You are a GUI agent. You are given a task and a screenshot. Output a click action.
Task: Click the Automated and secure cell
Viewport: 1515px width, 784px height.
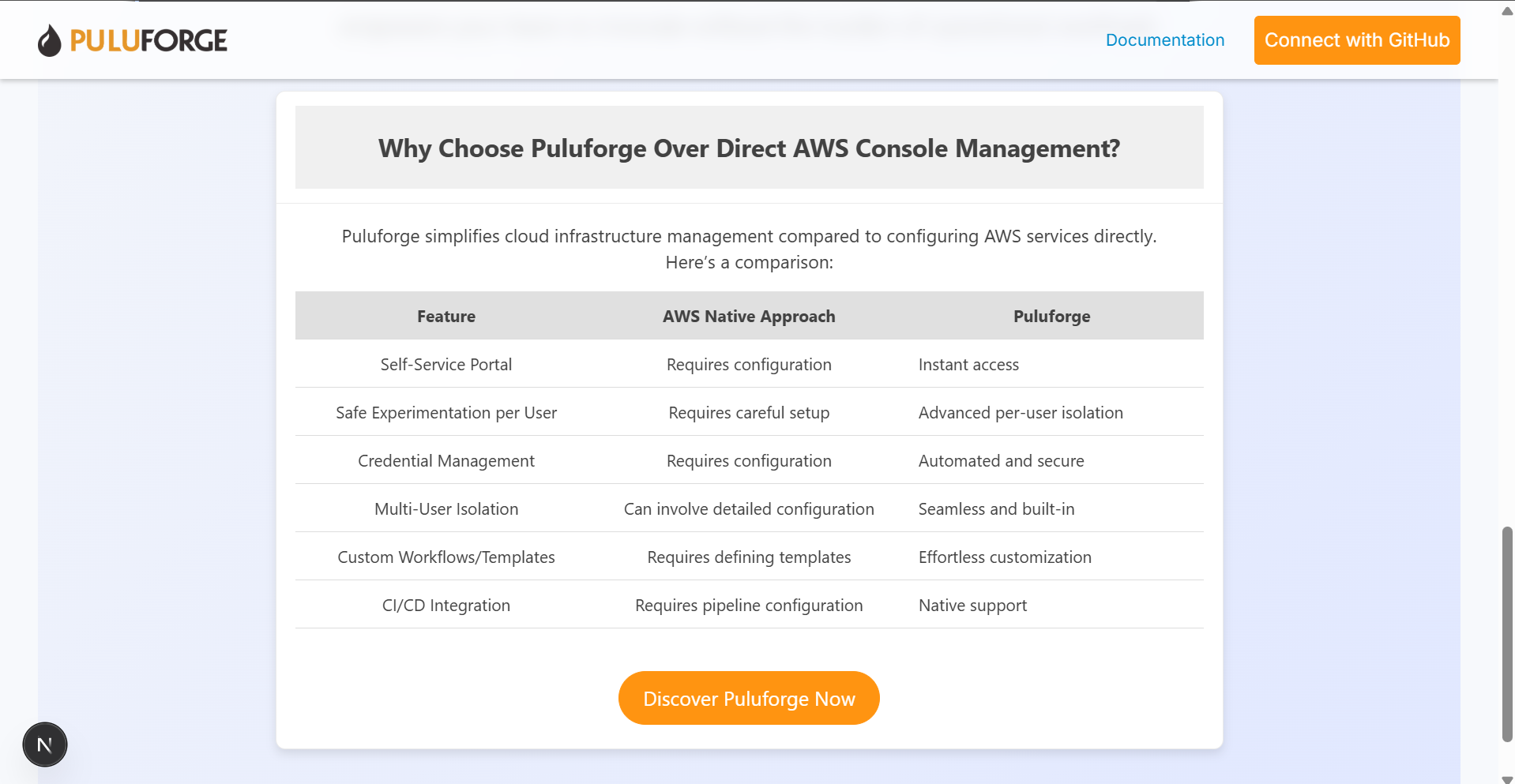click(x=1051, y=460)
